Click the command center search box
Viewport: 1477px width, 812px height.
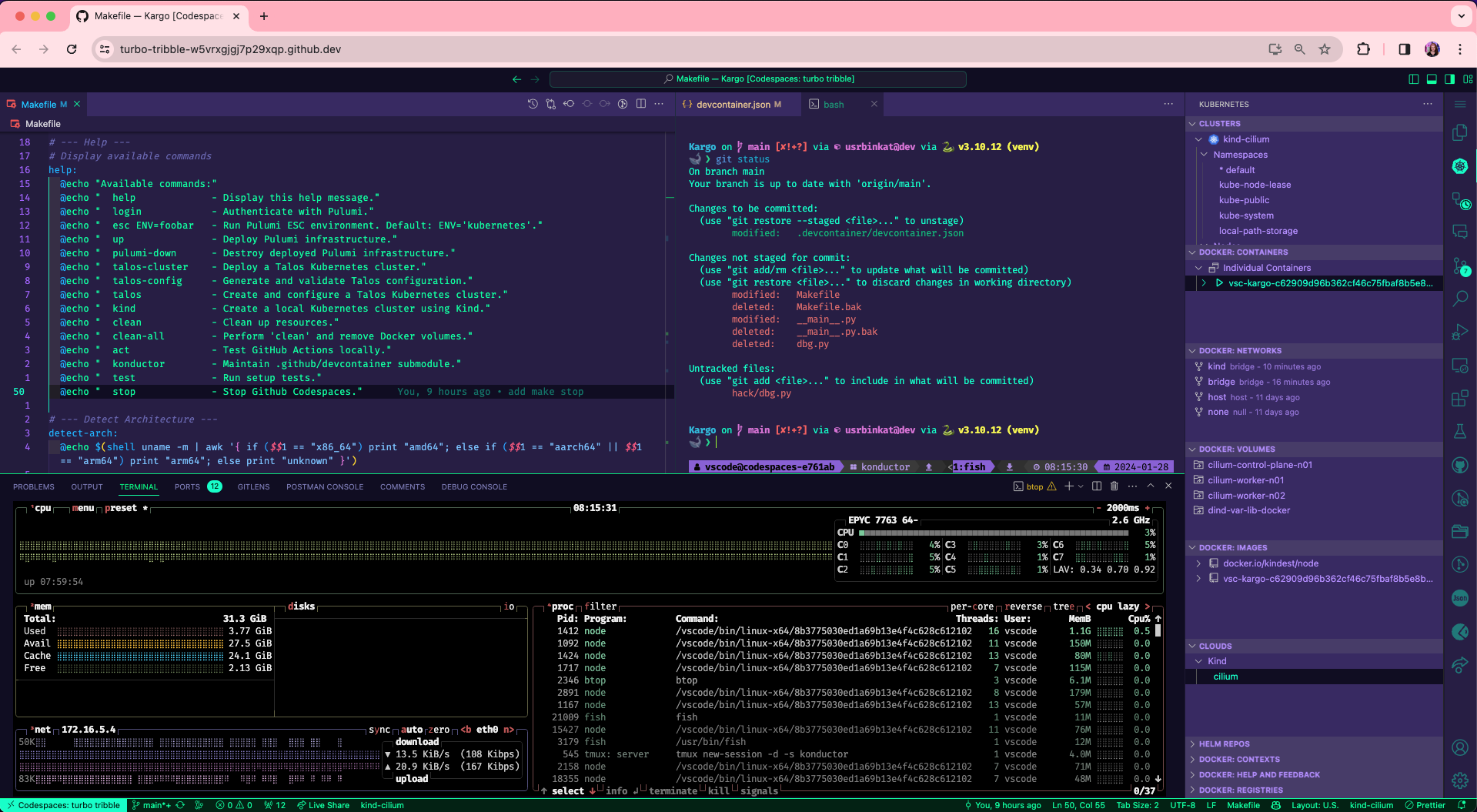[x=758, y=79]
